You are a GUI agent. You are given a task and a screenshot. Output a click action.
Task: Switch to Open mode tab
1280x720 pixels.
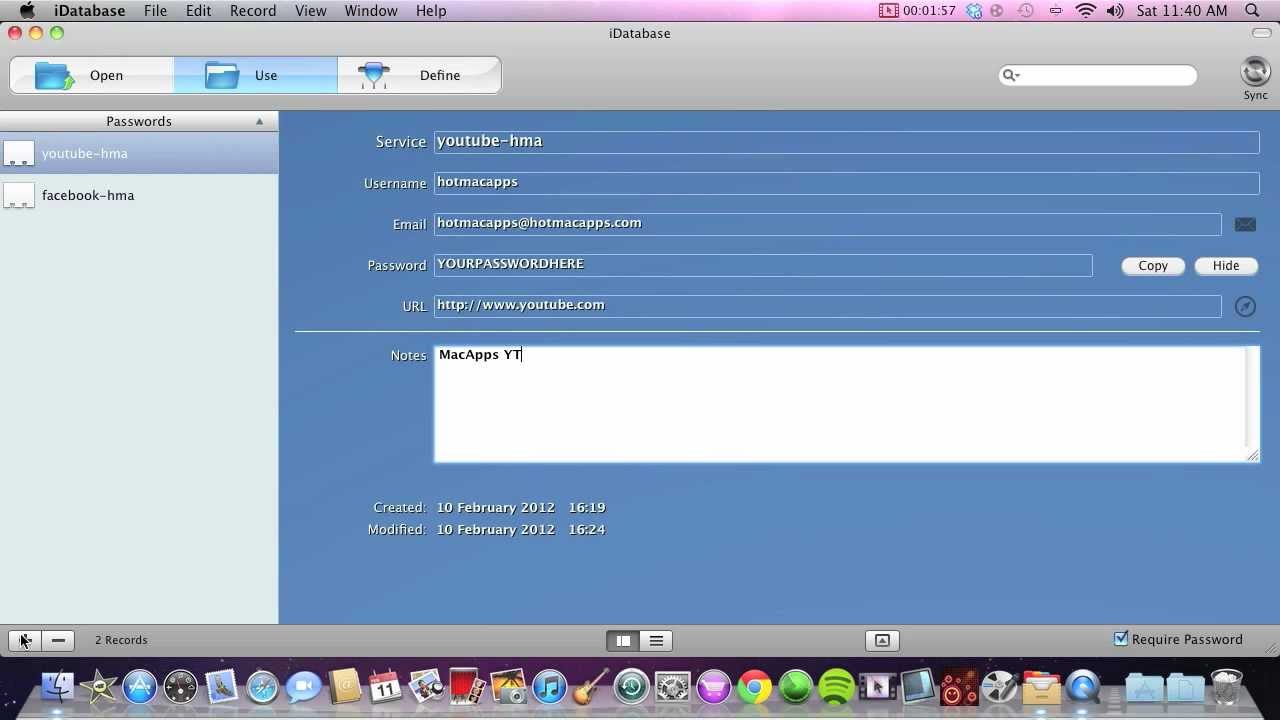tap(92, 75)
